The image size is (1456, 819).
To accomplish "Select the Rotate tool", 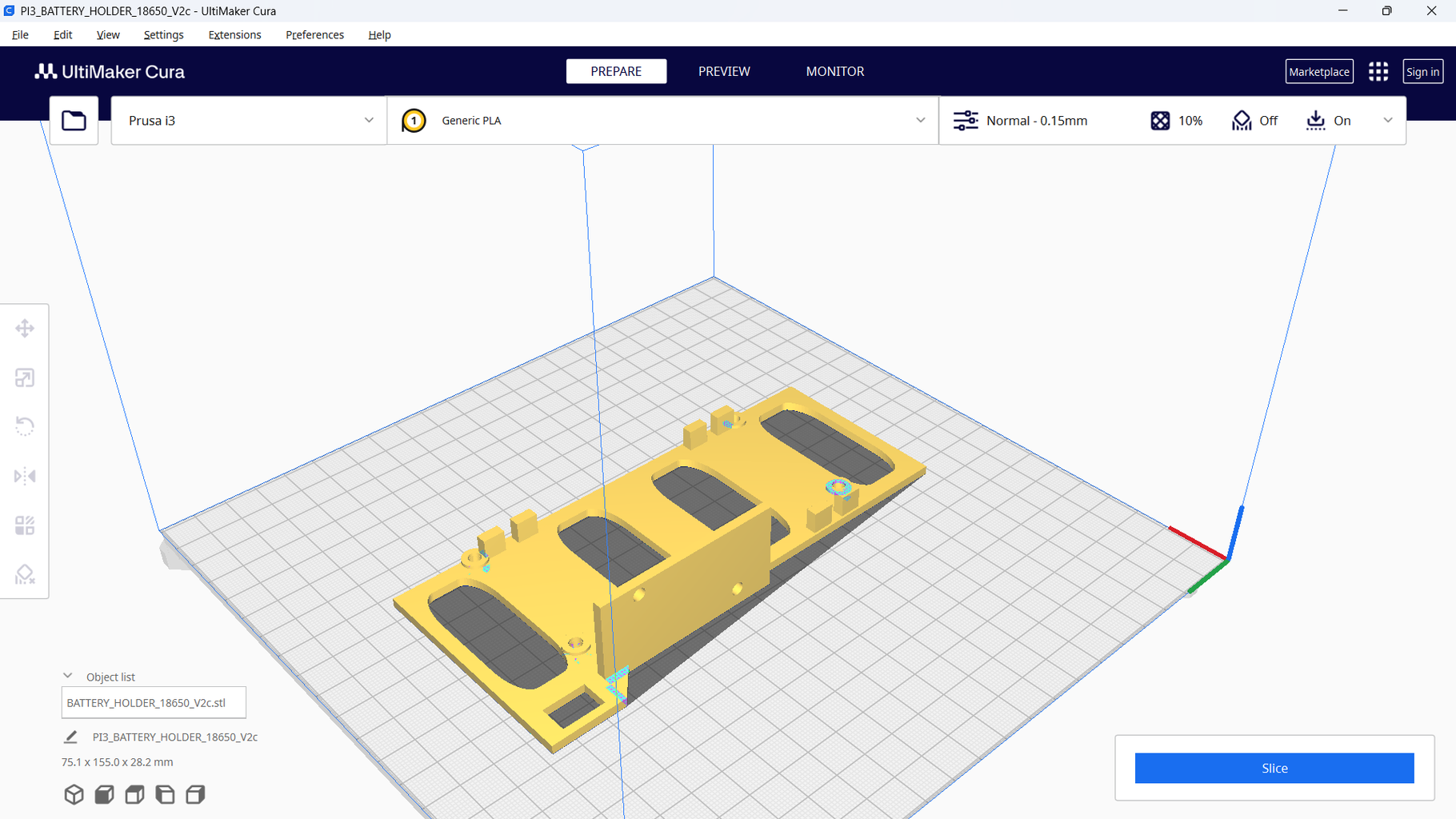I will pos(24,426).
